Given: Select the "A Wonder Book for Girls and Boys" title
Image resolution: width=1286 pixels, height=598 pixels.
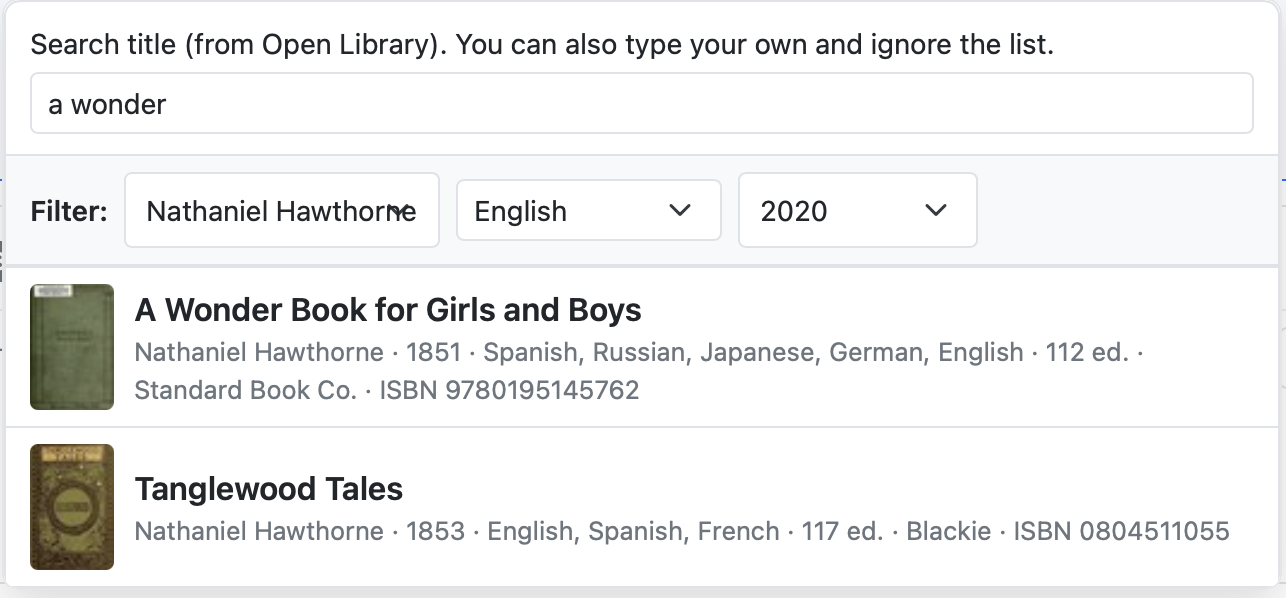Looking at the screenshot, I should [x=388, y=310].
